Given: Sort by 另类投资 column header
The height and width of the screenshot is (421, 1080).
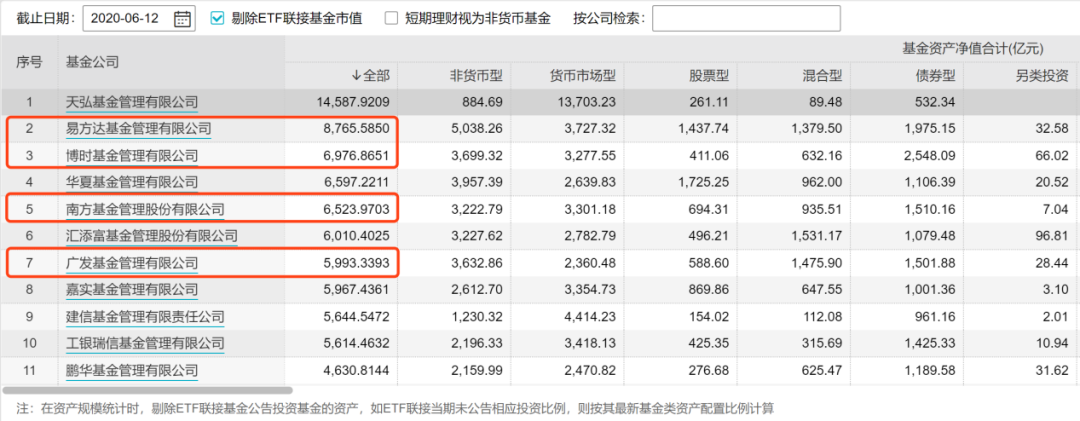Looking at the screenshot, I should point(1043,75).
